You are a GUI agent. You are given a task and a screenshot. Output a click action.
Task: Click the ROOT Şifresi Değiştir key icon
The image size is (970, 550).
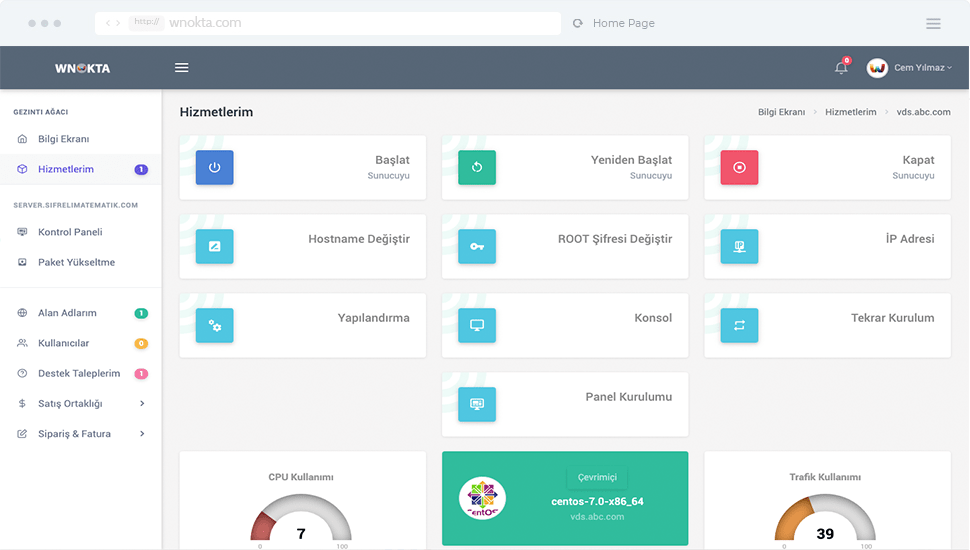(x=477, y=246)
